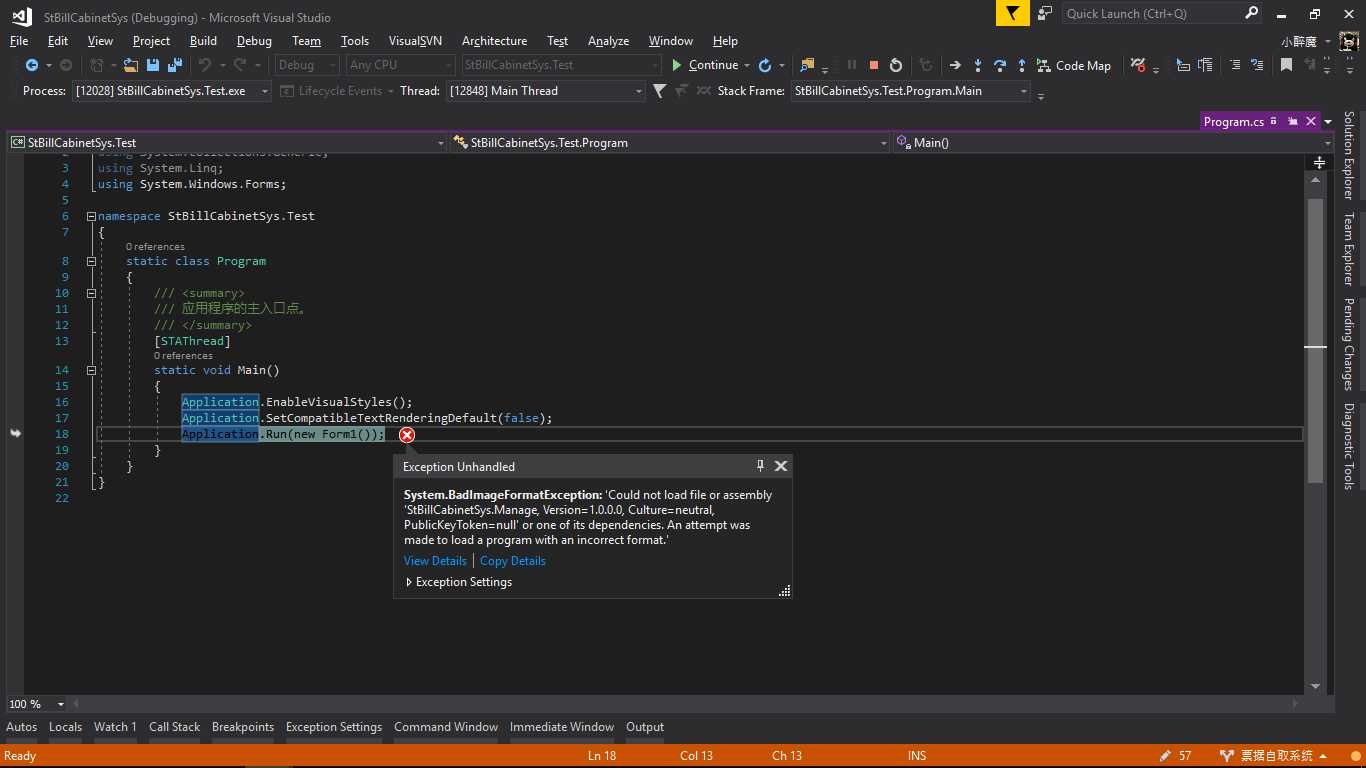Click the Copy Details link
This screenshot has width=1366, height=768.
[512, 561]
